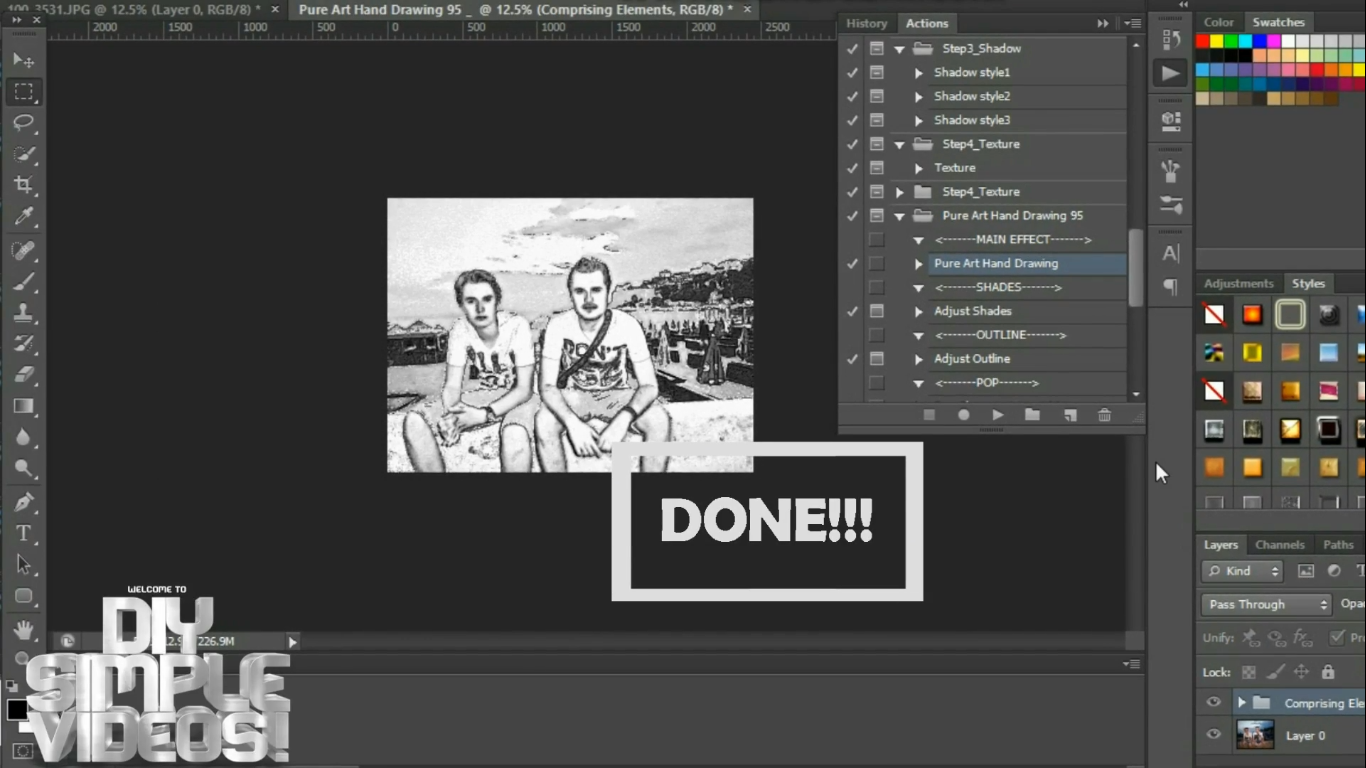Switch to the Paths tab
Screen dimensions: 1366x768
tap(1337, 545)
